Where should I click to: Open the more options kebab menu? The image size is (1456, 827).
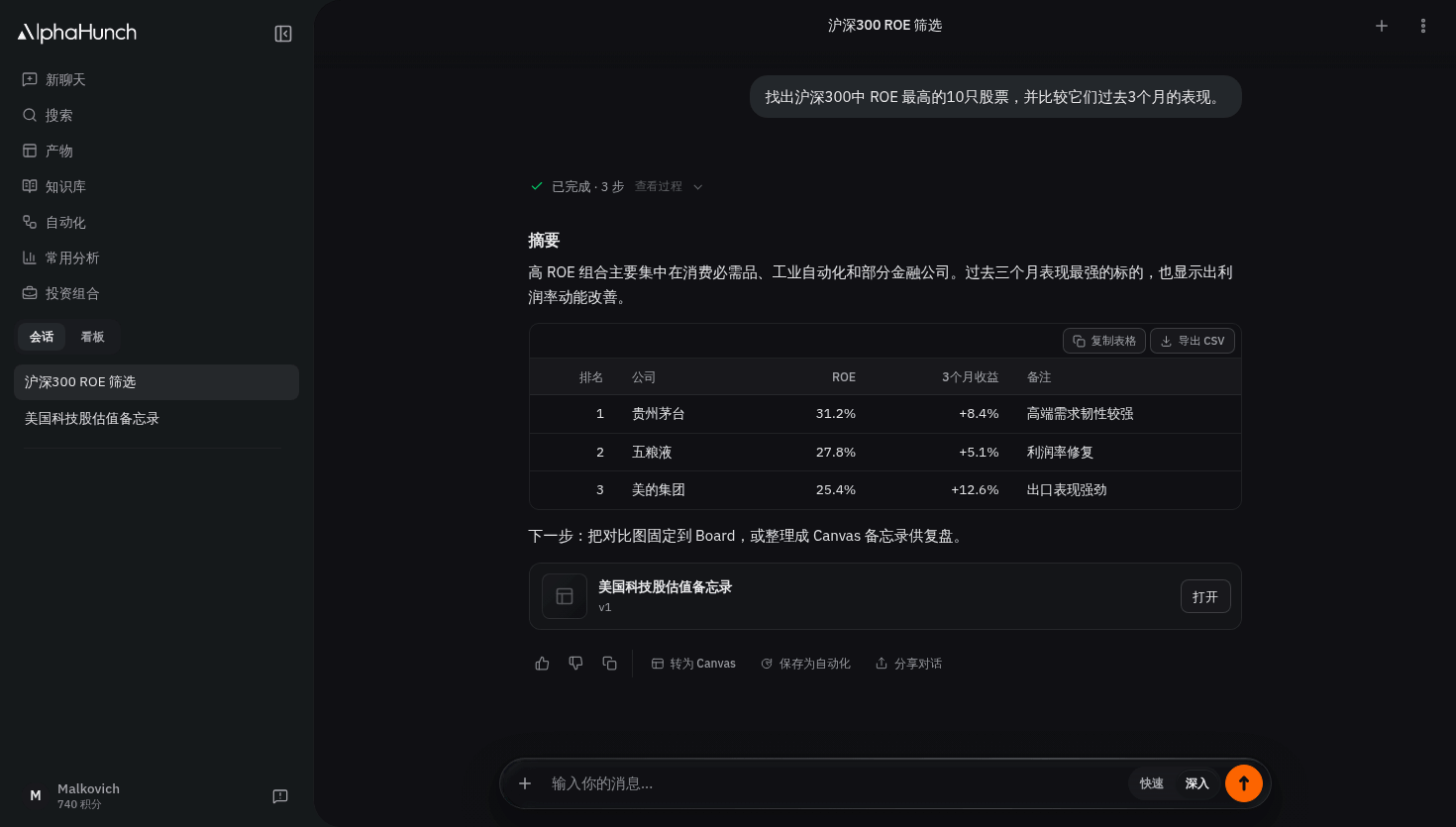(x=1423, y=26)
